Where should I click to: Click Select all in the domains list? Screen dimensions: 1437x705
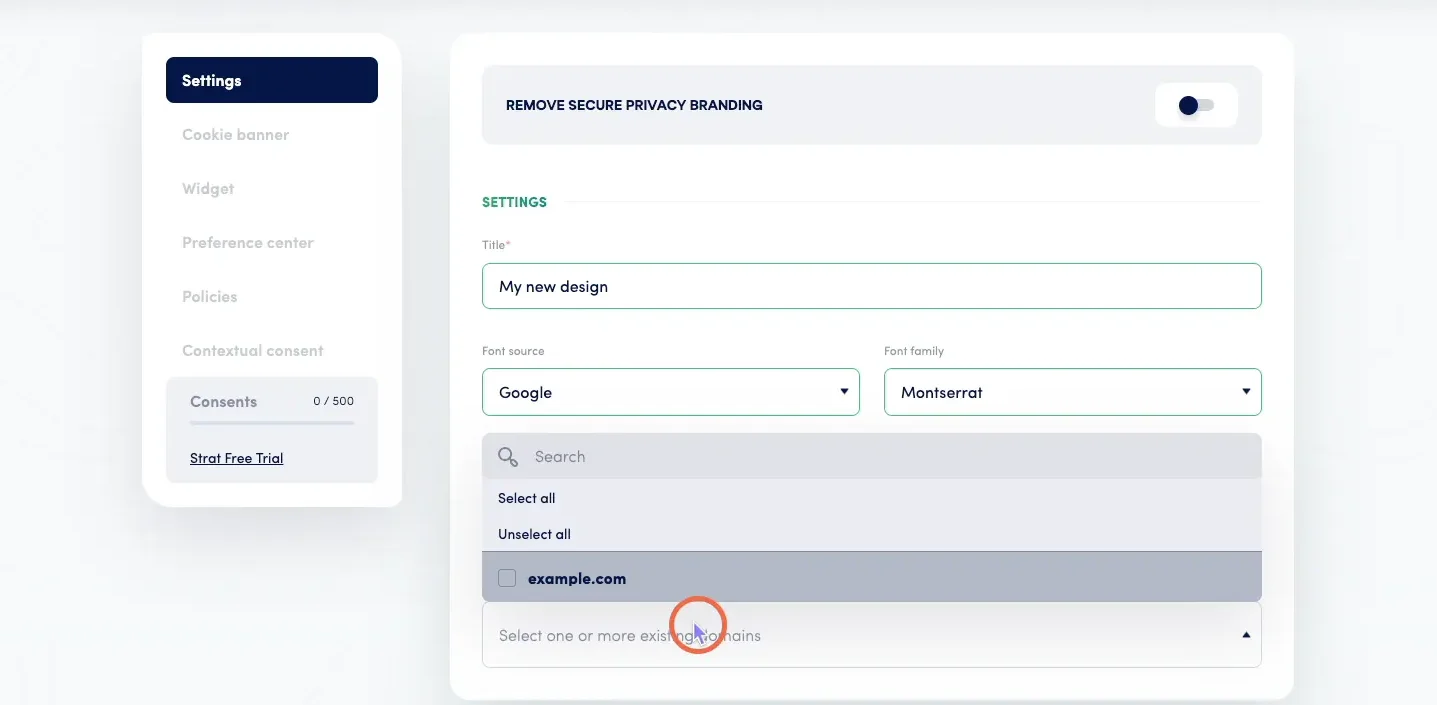tap(527, 498)
